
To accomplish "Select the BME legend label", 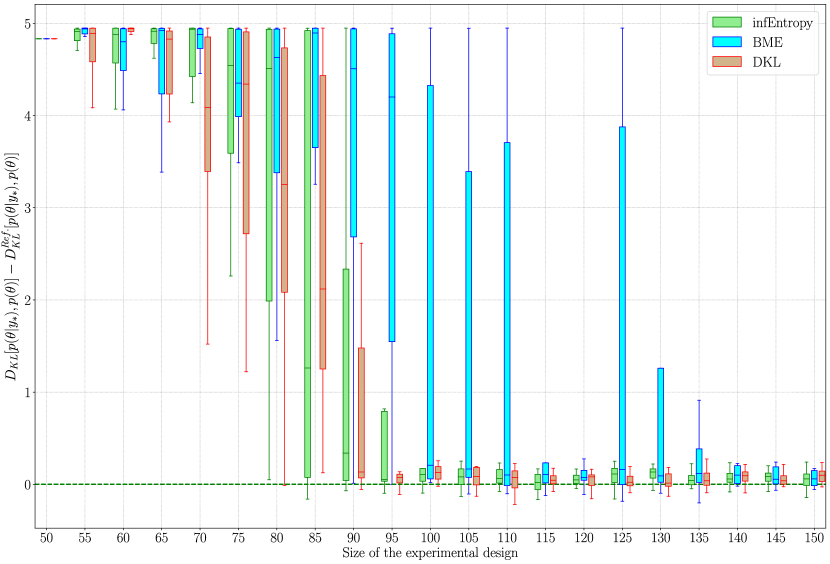I will tap(768, 42).
